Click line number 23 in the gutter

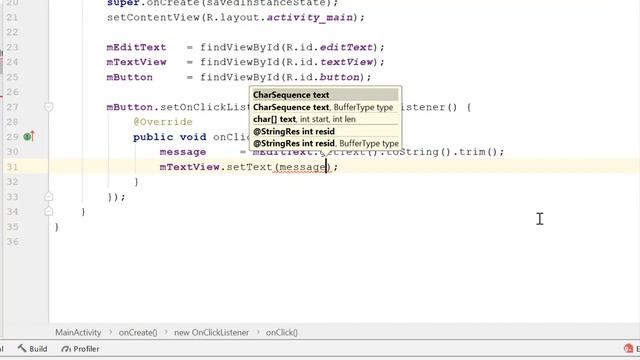(13, 47)
